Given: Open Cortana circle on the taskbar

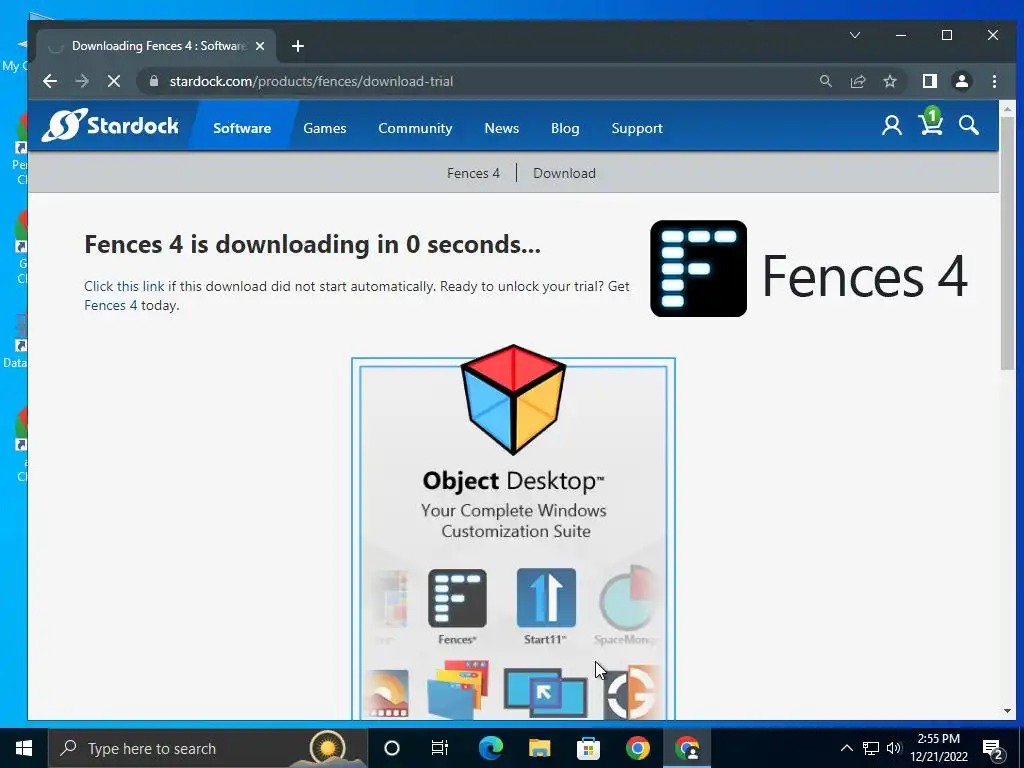Looking at the screenshot, I should (x=391, y=748).
